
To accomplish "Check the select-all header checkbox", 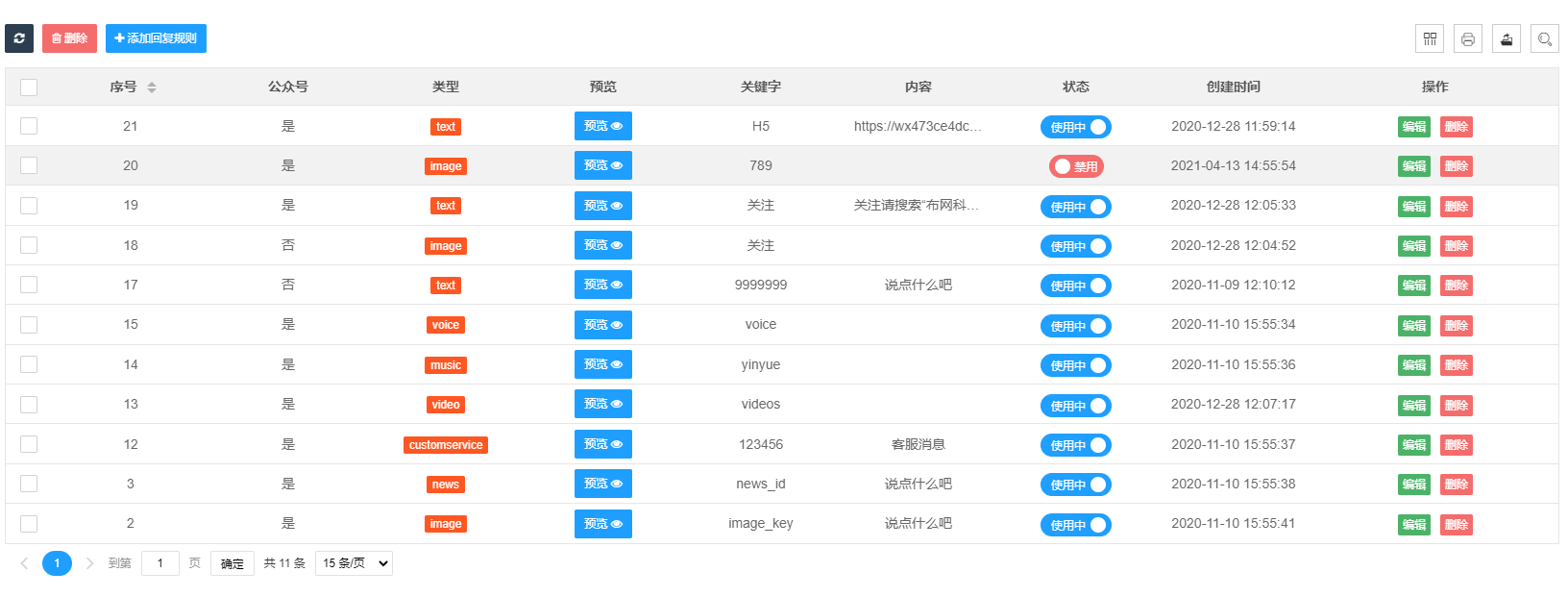I will coord(29,87).
